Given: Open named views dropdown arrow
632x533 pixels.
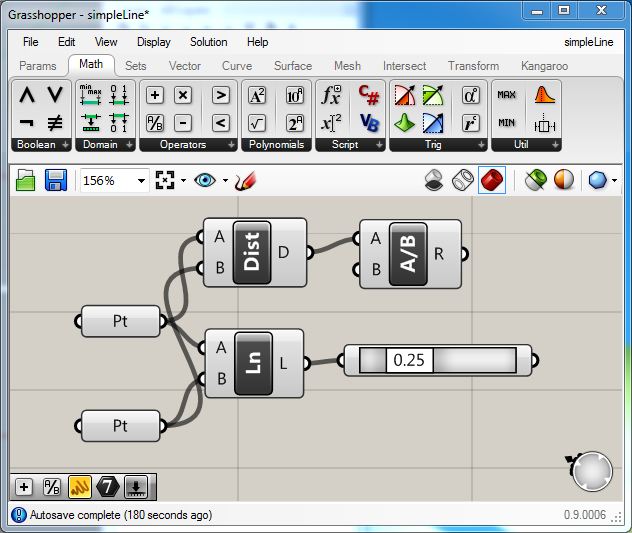Looking at the screenshot, I should pos(225,181).
